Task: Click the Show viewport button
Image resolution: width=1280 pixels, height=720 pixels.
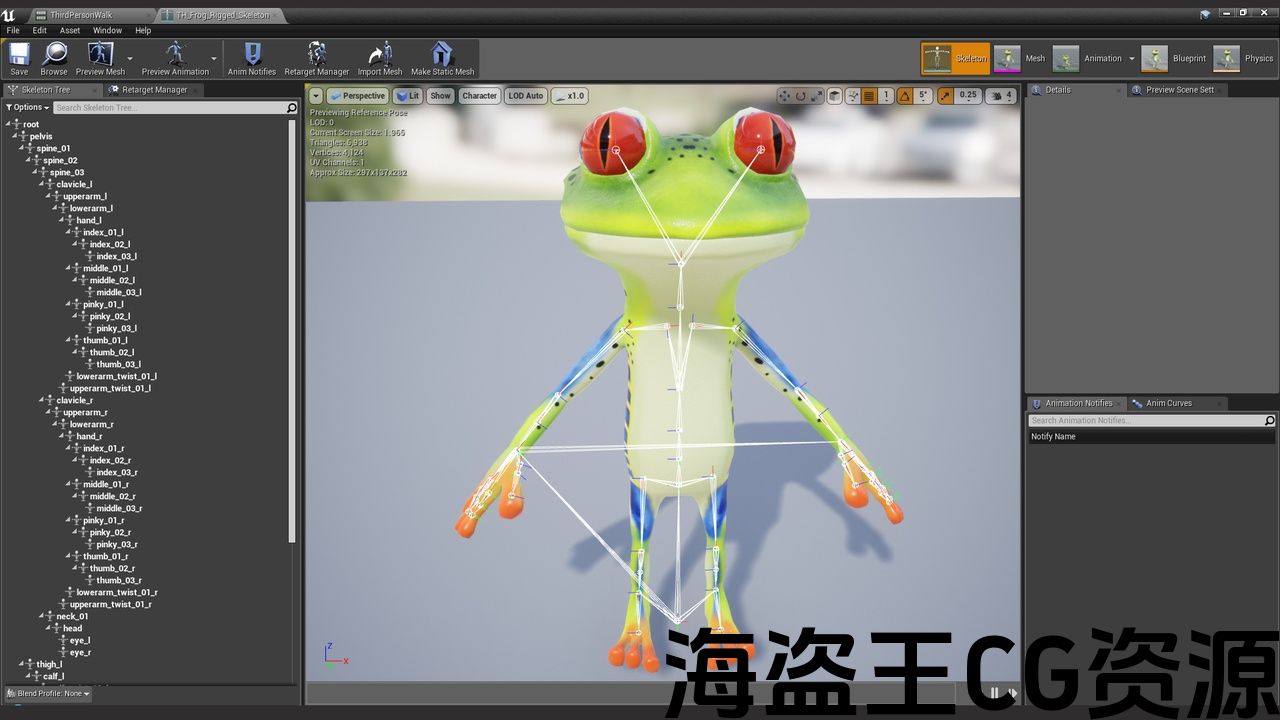Action: click(x=440, y=96)
